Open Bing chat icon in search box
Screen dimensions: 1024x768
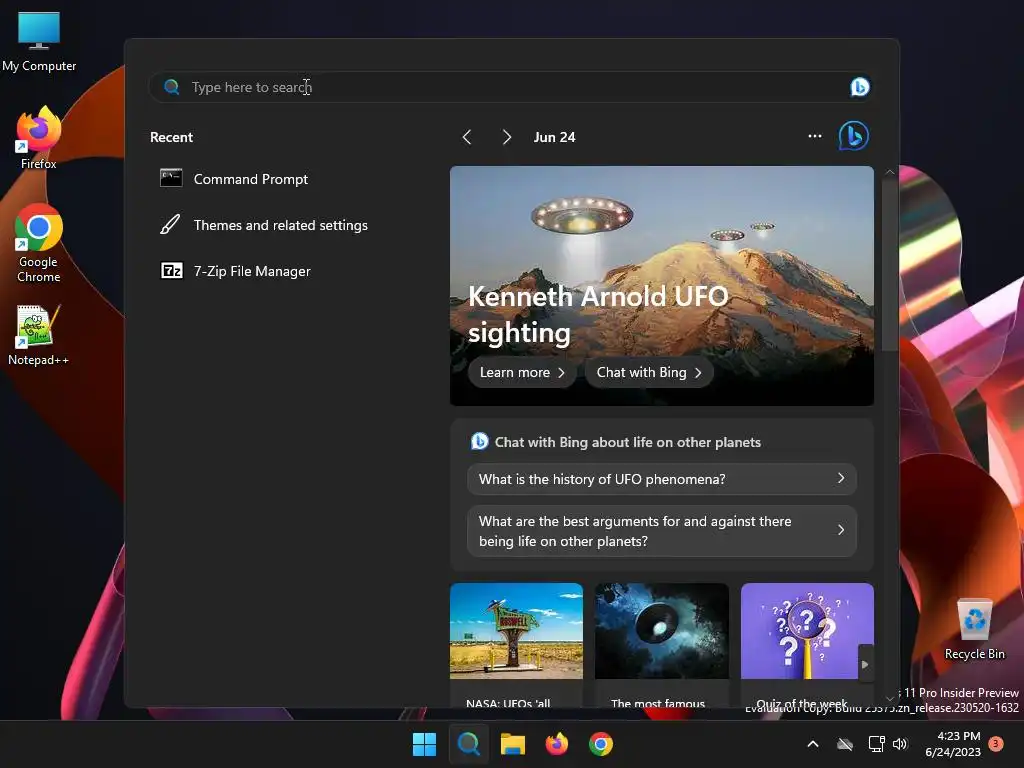(859, 87)
